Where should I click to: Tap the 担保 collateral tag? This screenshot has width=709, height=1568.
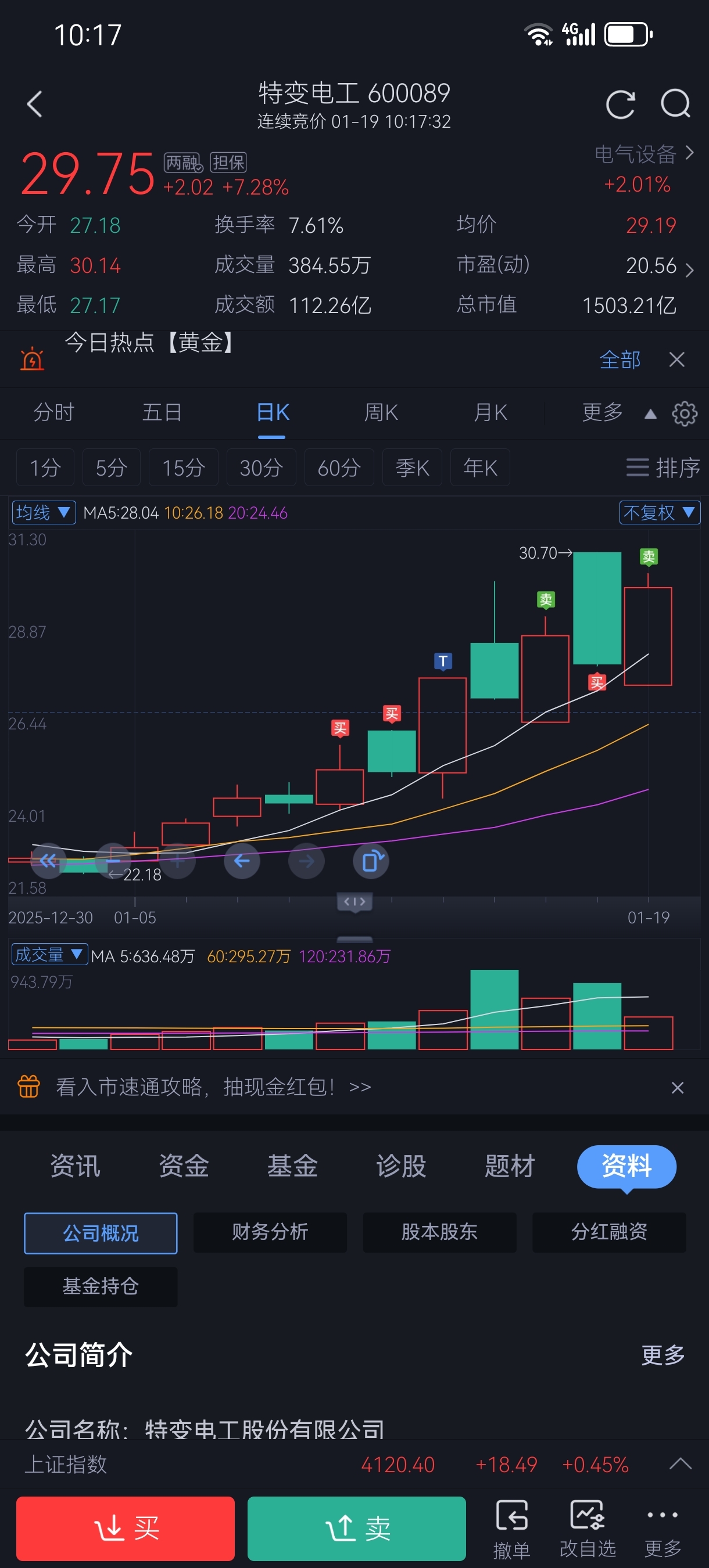(228, 163)
